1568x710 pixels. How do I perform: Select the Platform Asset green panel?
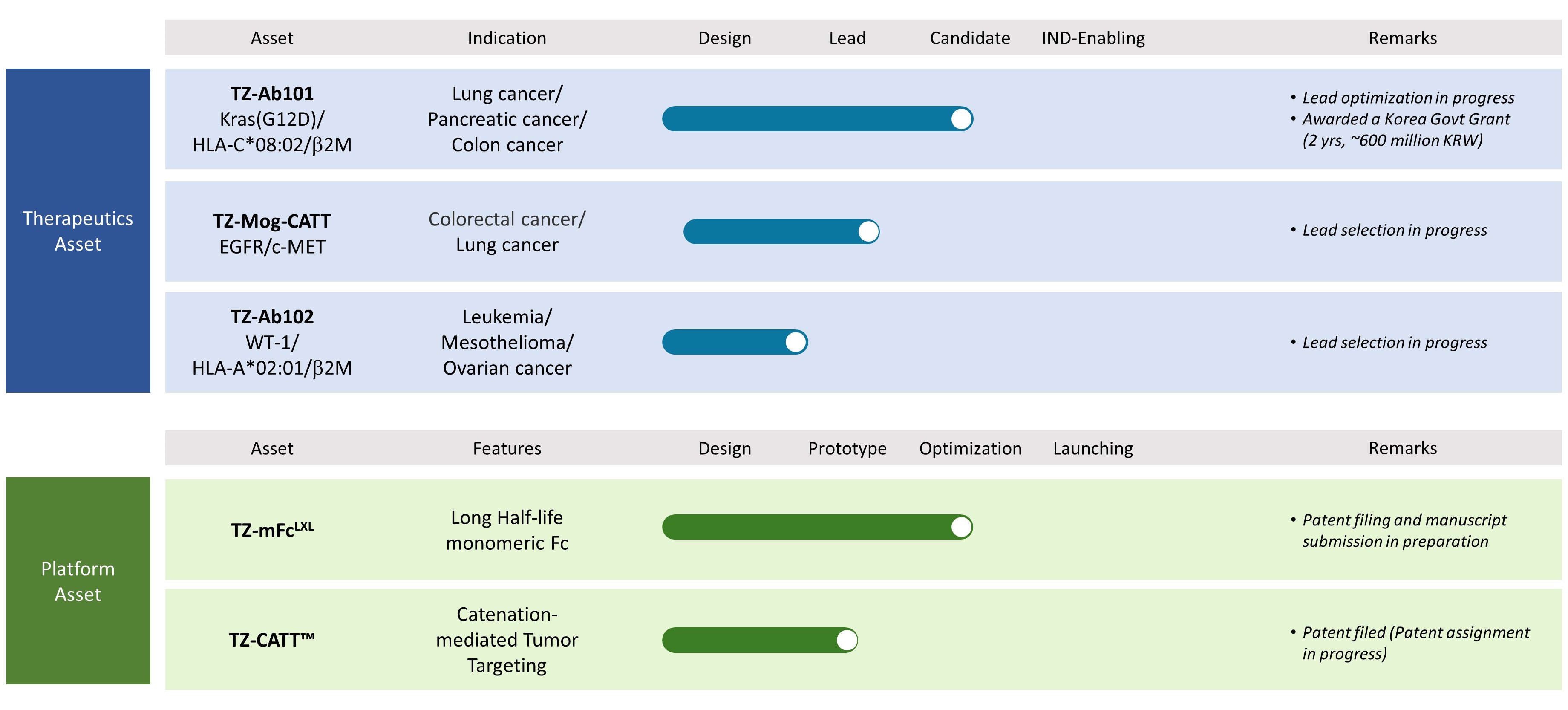78,581
